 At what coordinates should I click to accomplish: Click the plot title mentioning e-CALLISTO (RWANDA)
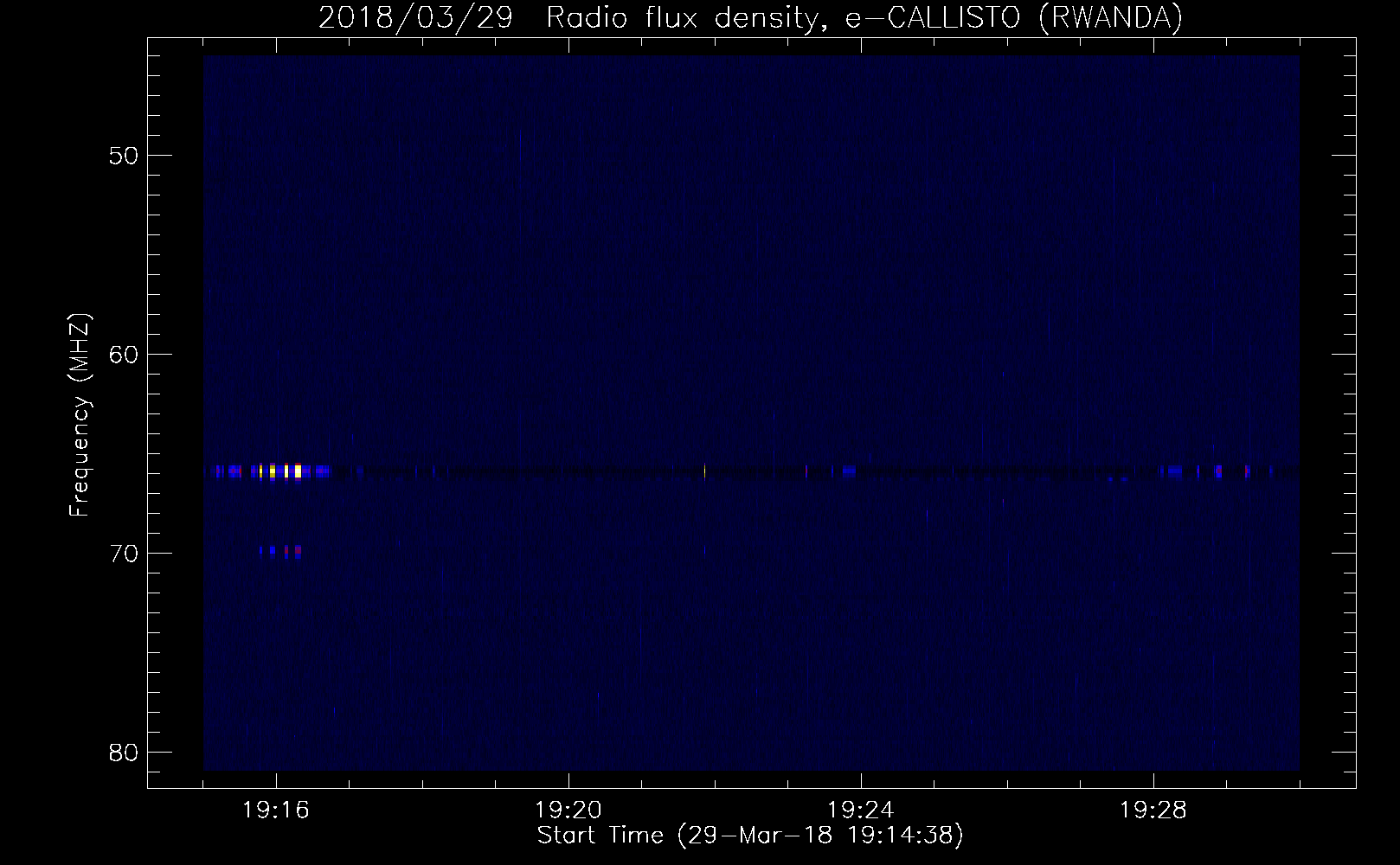click(x=750, y=17)
